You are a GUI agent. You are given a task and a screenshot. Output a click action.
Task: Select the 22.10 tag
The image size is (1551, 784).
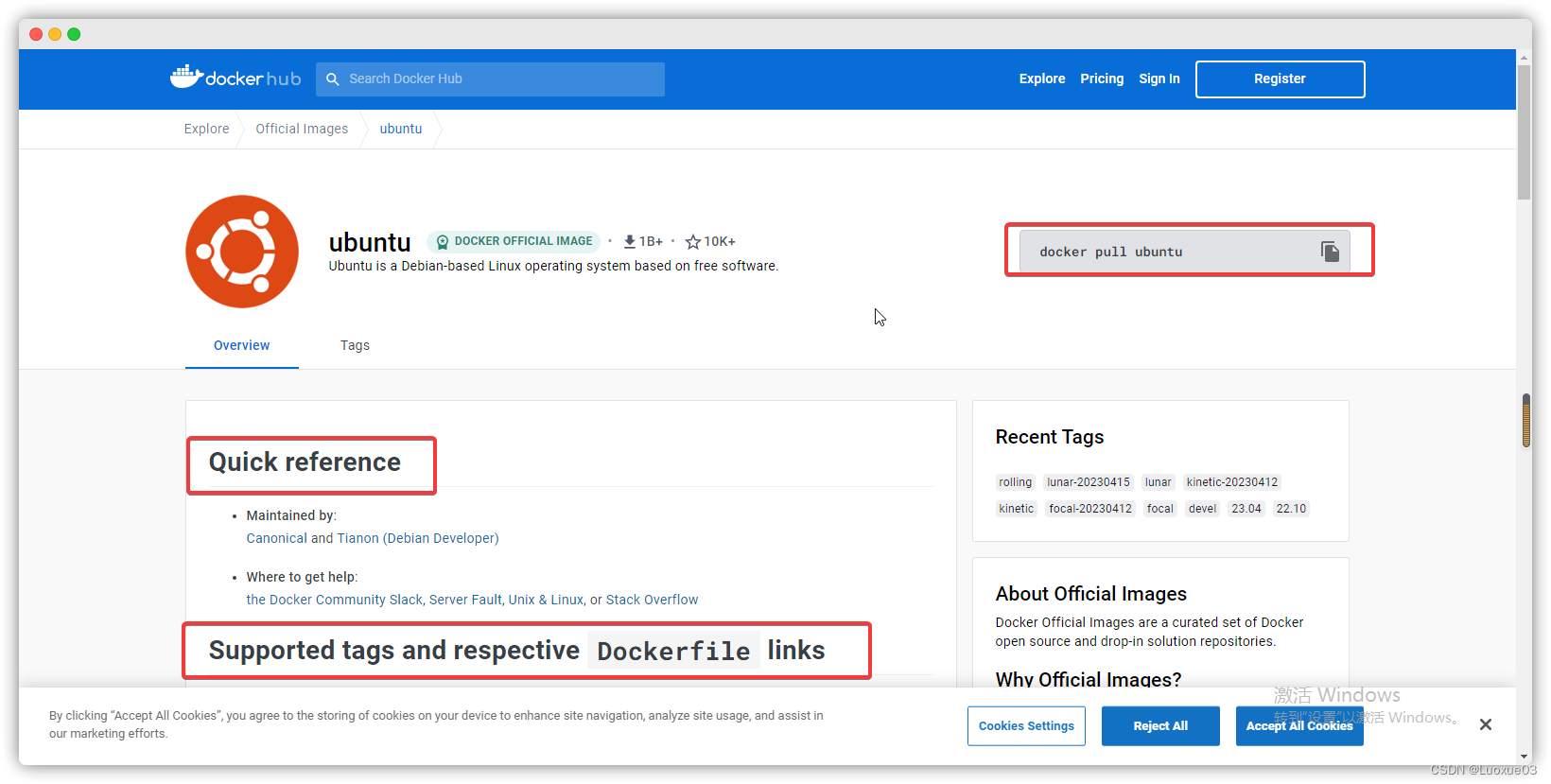pos(1291,509)
